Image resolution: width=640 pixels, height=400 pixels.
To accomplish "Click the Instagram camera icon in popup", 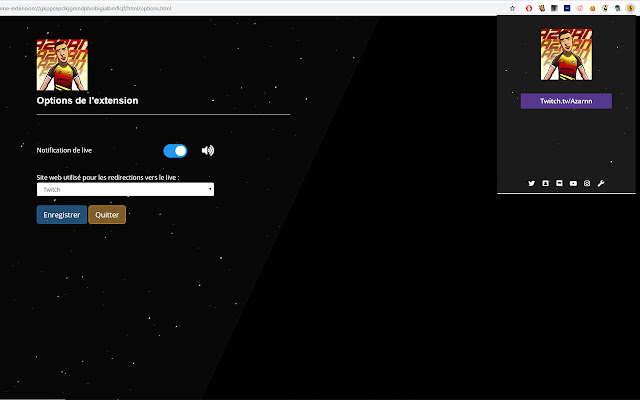I will click(587, 183).
